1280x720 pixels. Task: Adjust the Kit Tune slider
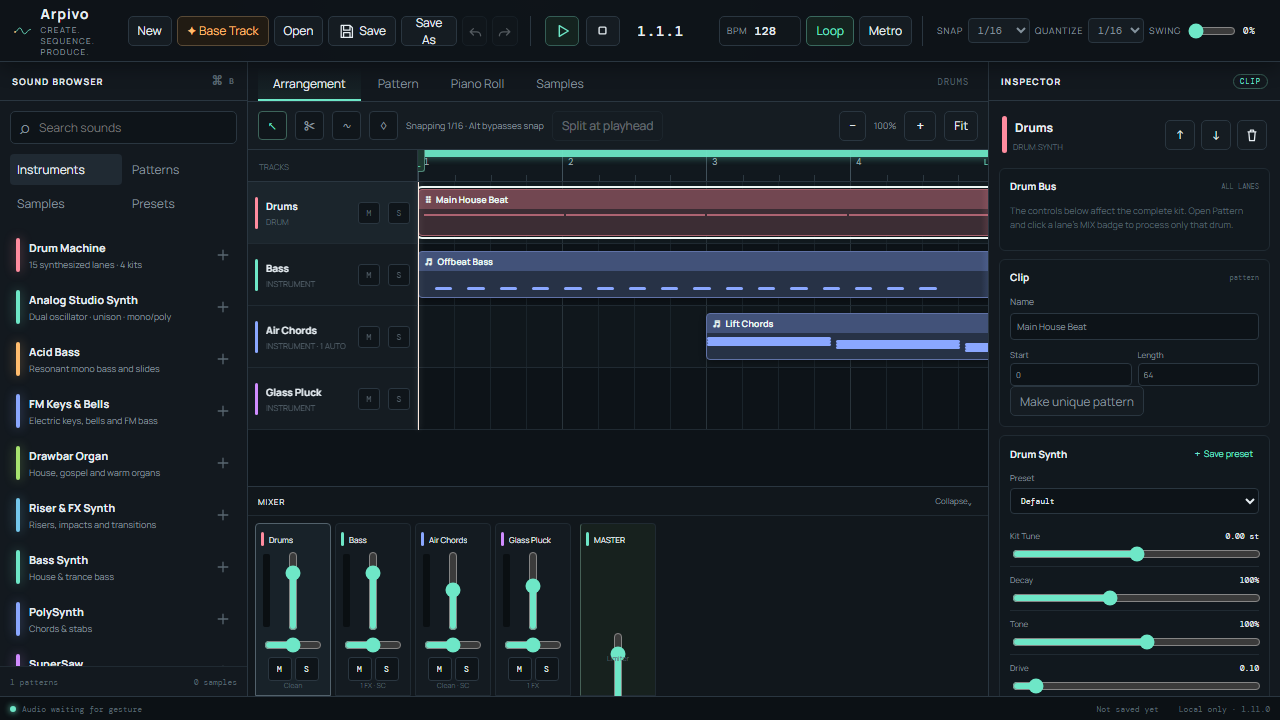coord(1136,554)
